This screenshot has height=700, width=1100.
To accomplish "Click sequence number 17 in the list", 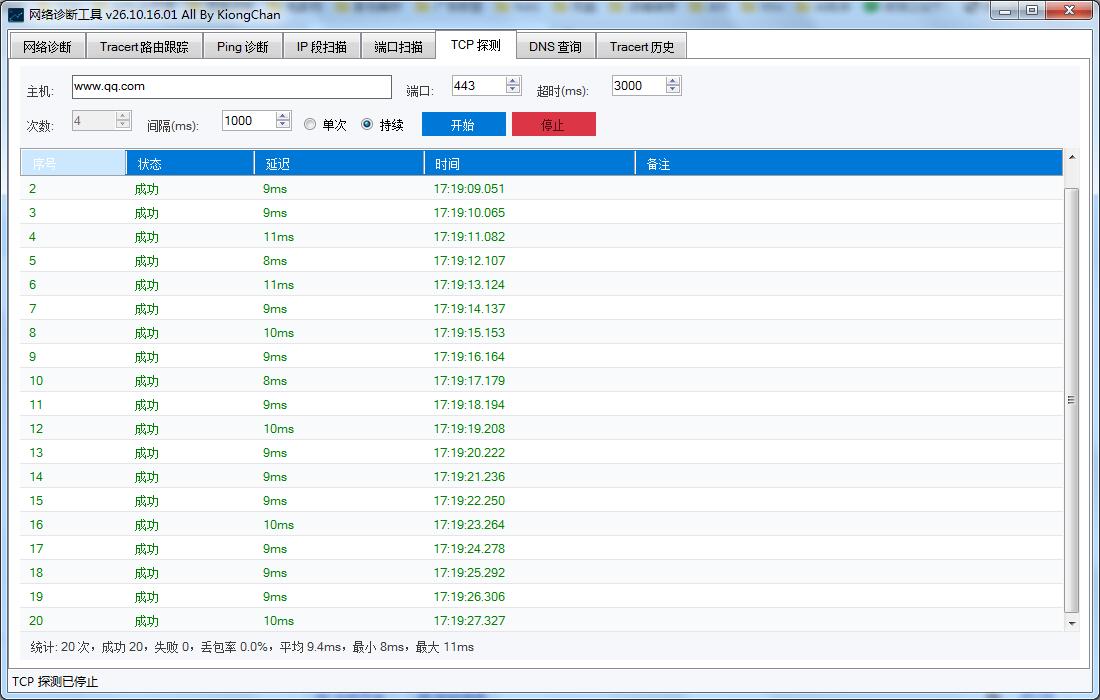I will (x=36, y=548).
